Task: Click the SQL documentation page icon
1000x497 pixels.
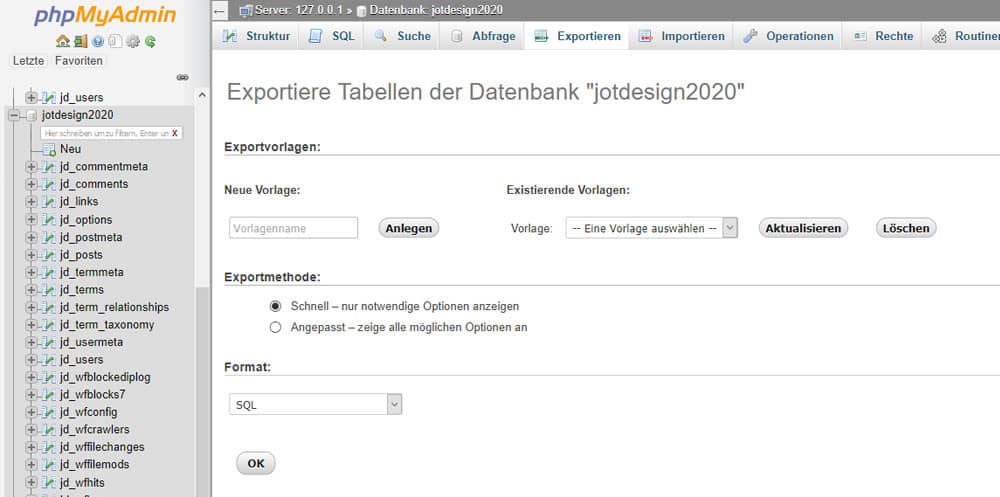Action: [x=115, y=41]
